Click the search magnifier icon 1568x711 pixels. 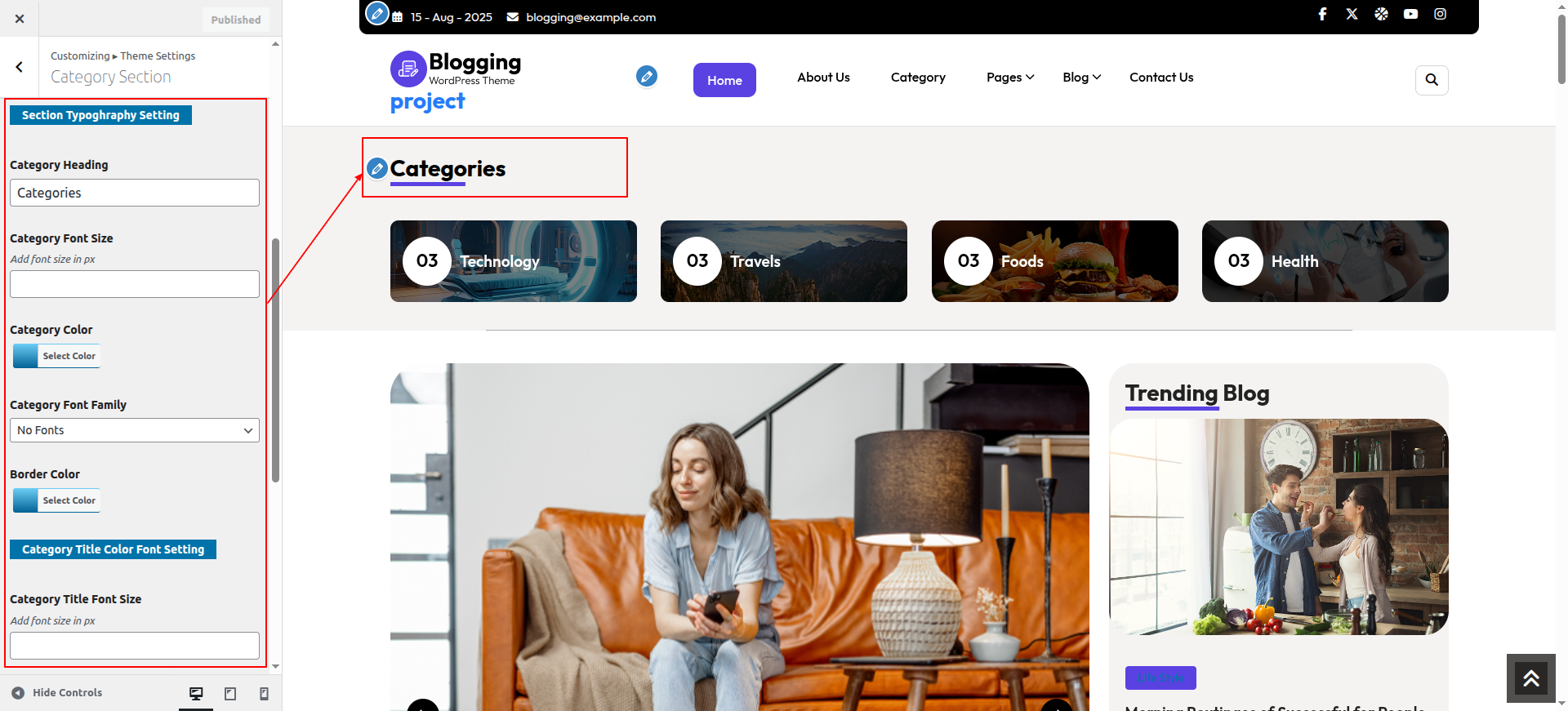point(1431,80)
